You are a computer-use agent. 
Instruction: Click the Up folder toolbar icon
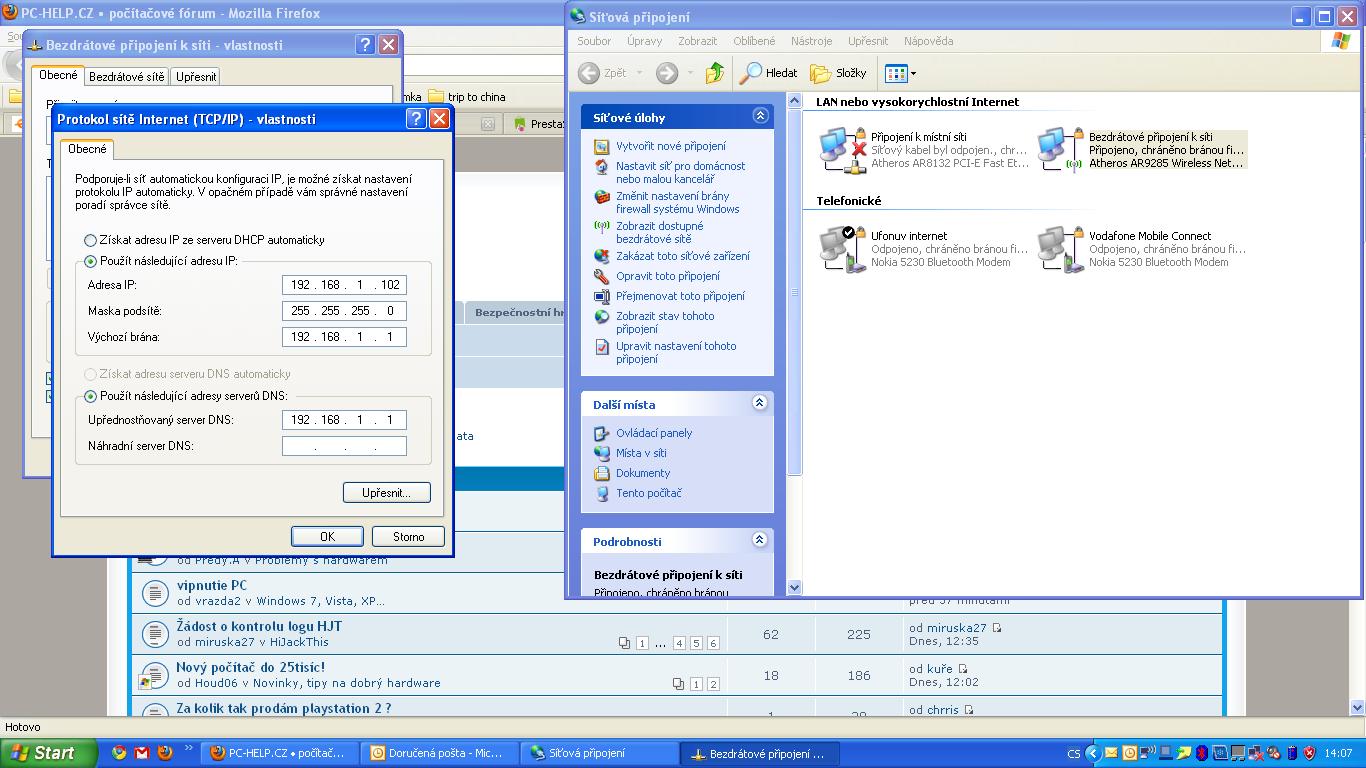point(714,73)
